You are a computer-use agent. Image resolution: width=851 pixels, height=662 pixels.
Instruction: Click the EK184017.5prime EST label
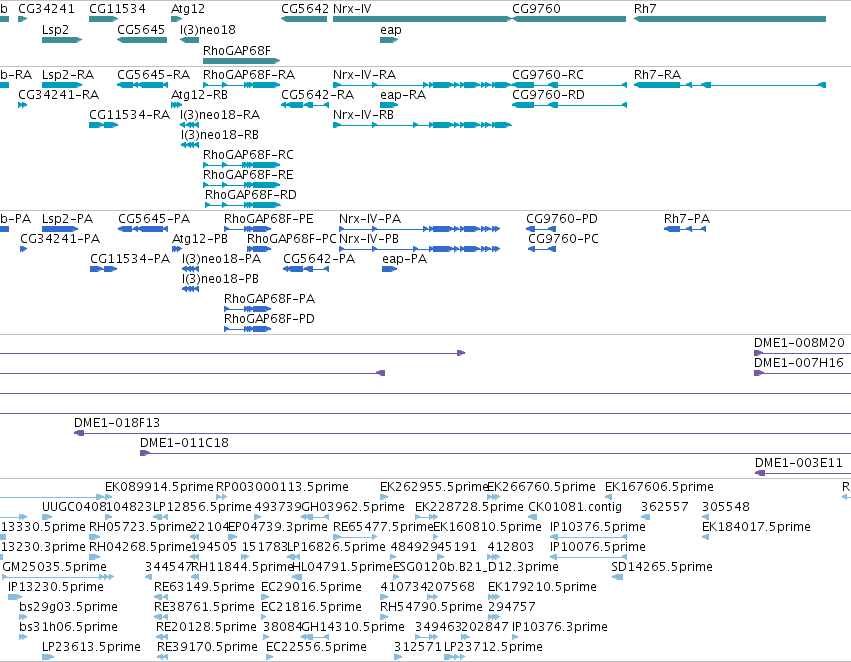756,527
